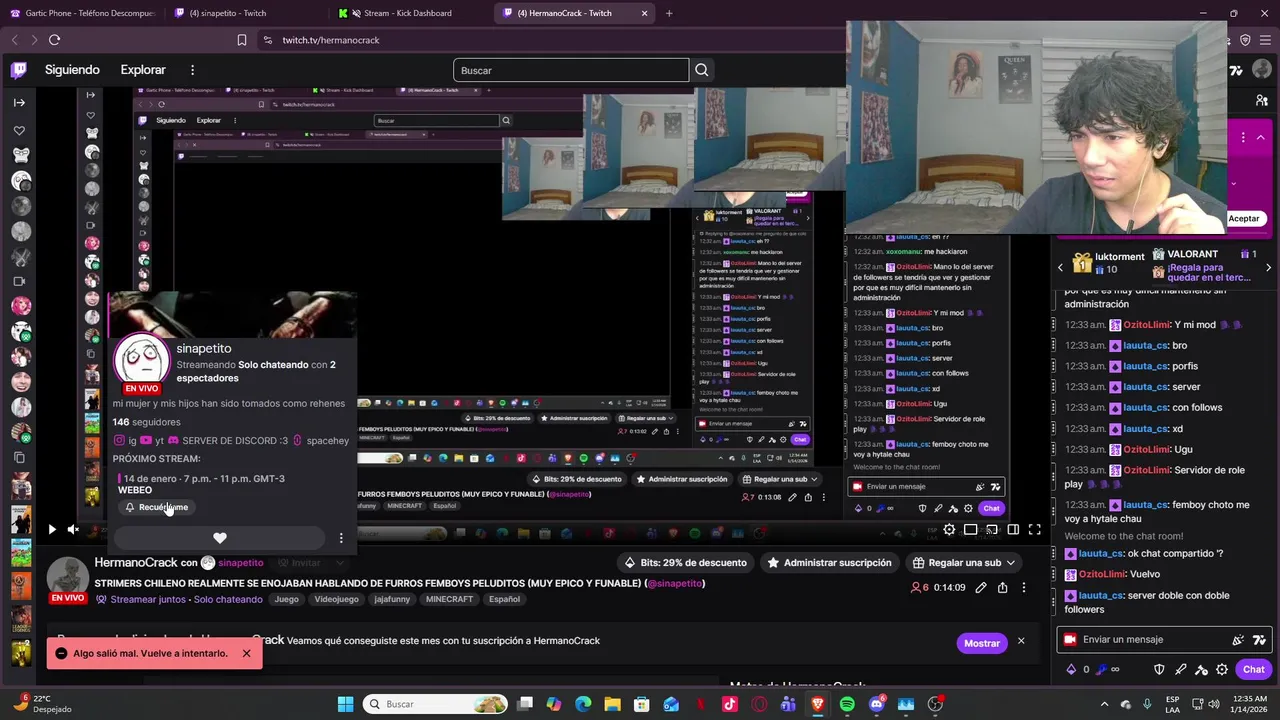Select the Videojuego tag
Viewport: 1280px width, 720px height.
pos(336,599)
